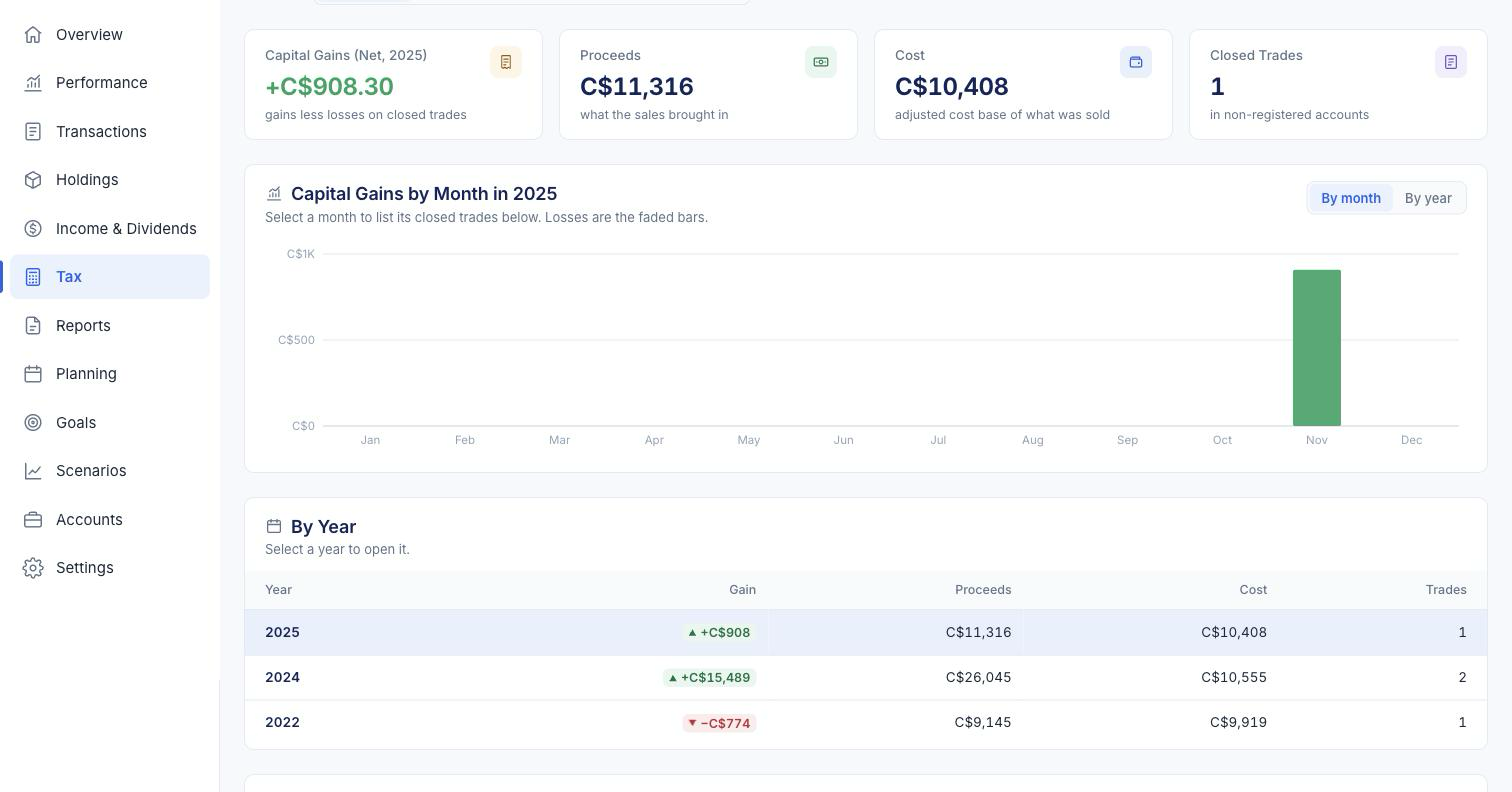Viewport: 1512px width, 792px height.
Task: Click the Proceeds card banknote icon
Action: pyautogui.click(x=821, y=62)
